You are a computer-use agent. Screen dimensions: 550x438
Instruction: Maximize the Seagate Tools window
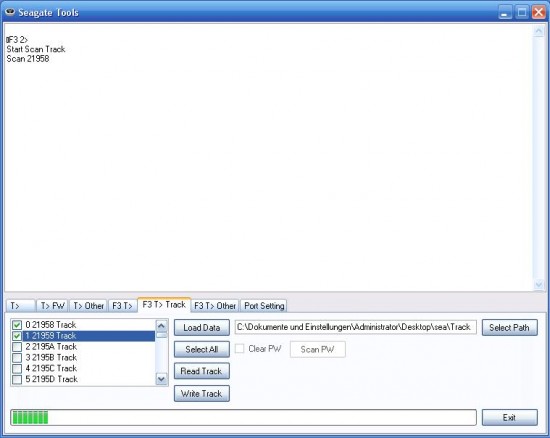click(x=522, y=13)
